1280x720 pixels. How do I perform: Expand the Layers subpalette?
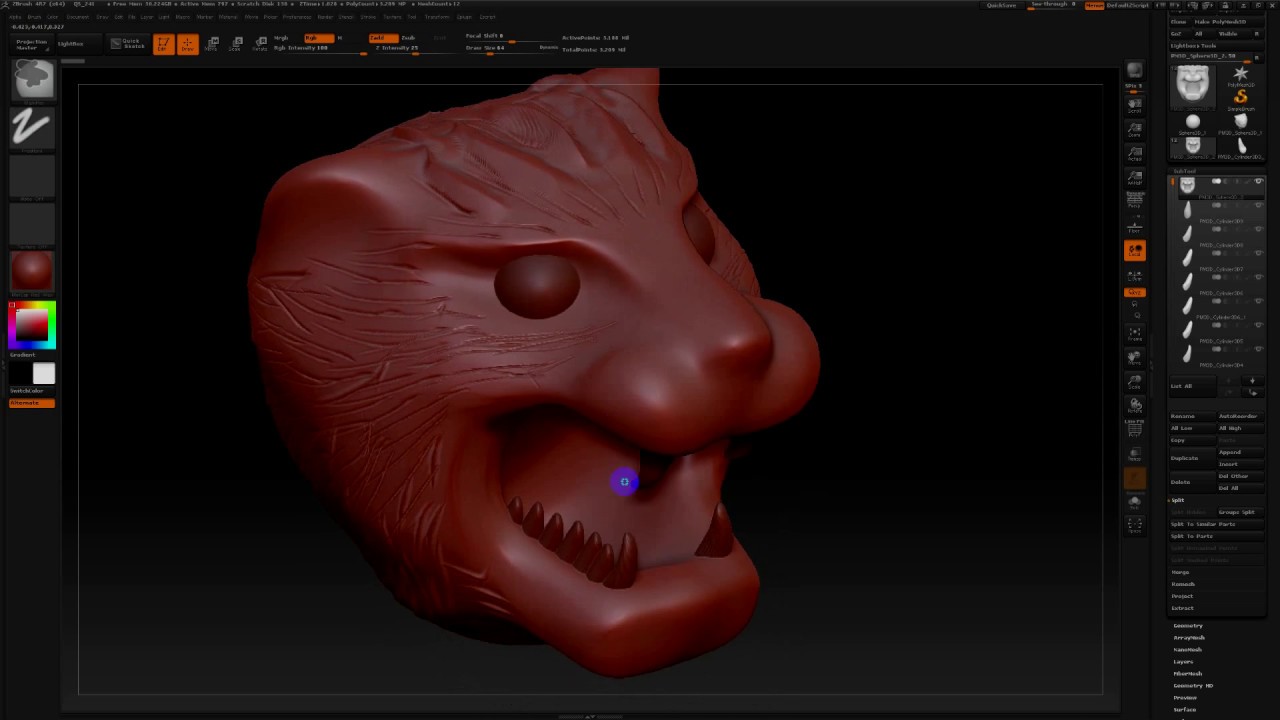(x=1183, y=662)
